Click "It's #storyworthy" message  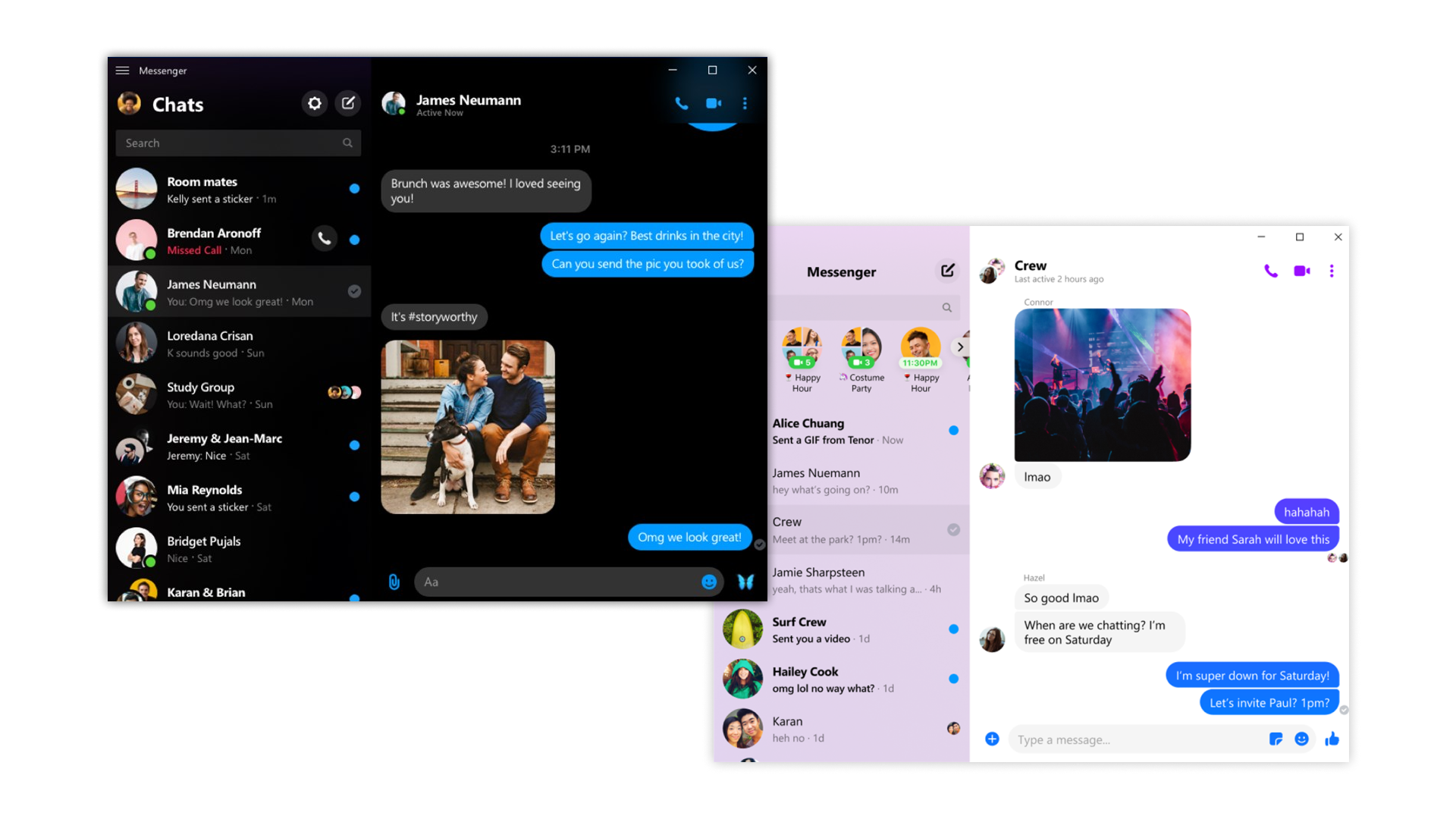(434, 317)
